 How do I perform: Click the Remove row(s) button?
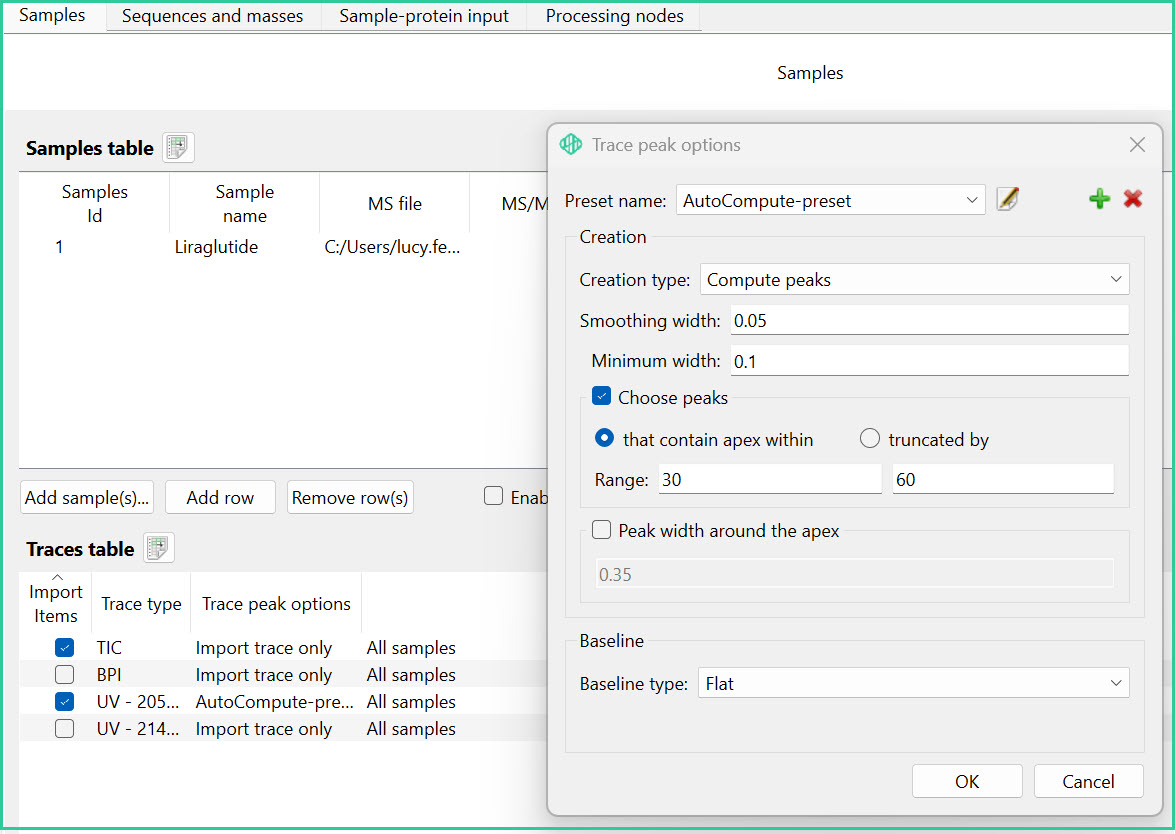(x=350, y=498)
